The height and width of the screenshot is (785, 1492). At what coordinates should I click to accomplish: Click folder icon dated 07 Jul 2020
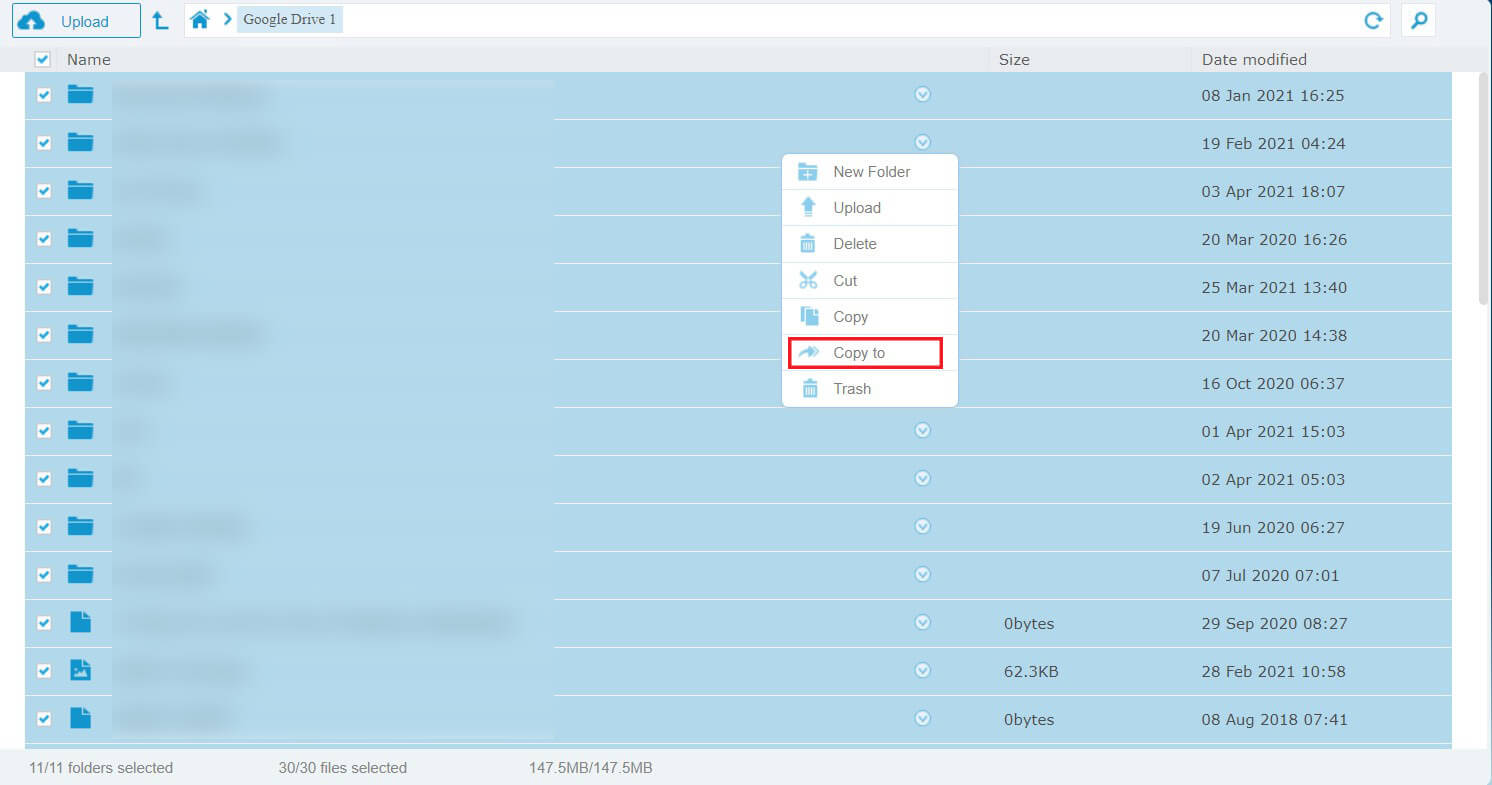click(80, 574)
